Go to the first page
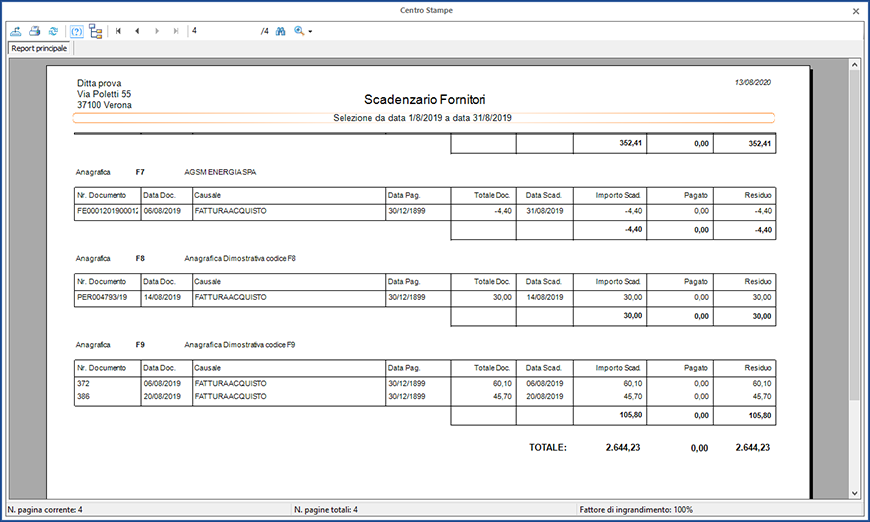Viewport: 870px width, 522px height. [119, 31]
